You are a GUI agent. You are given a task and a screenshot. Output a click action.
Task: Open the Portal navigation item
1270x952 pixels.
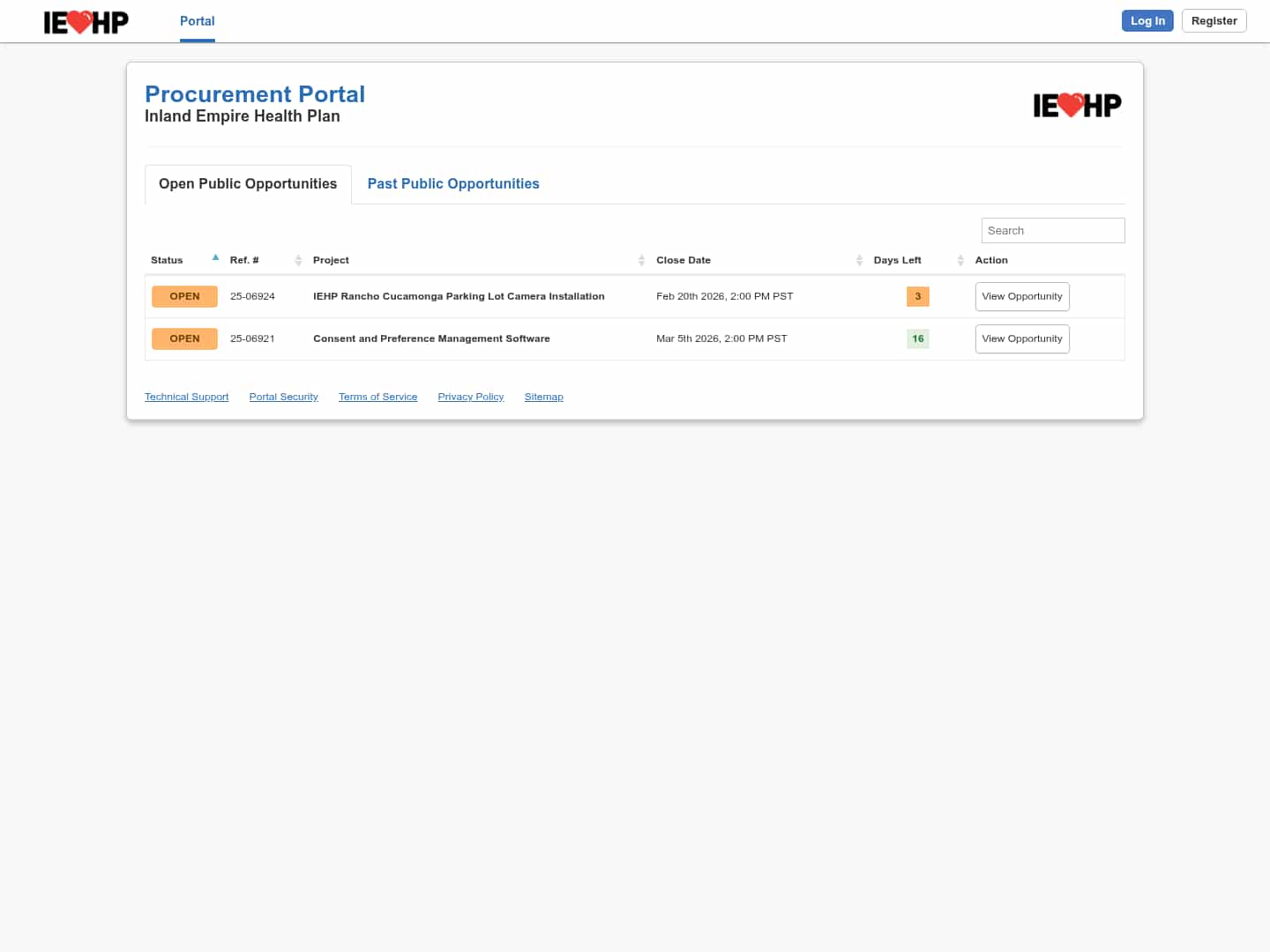(x=197, y=21)
